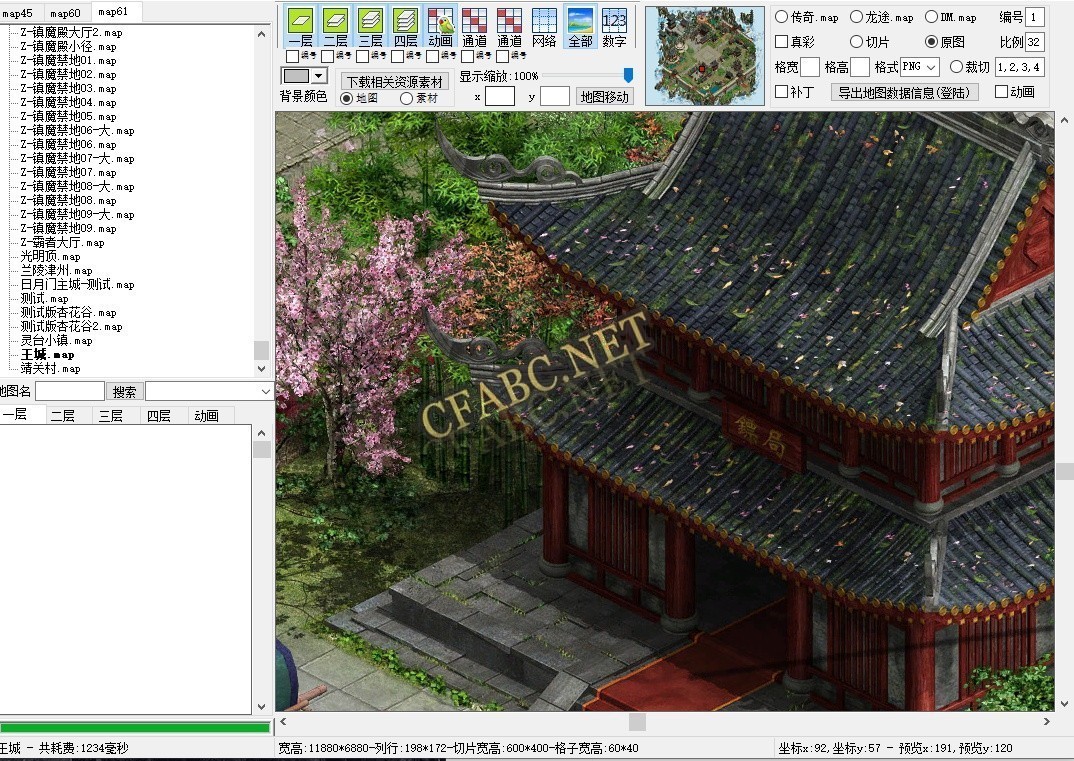The image size is (1074, 761).
Task: Switch to the map61 tab
Action: 113,12
